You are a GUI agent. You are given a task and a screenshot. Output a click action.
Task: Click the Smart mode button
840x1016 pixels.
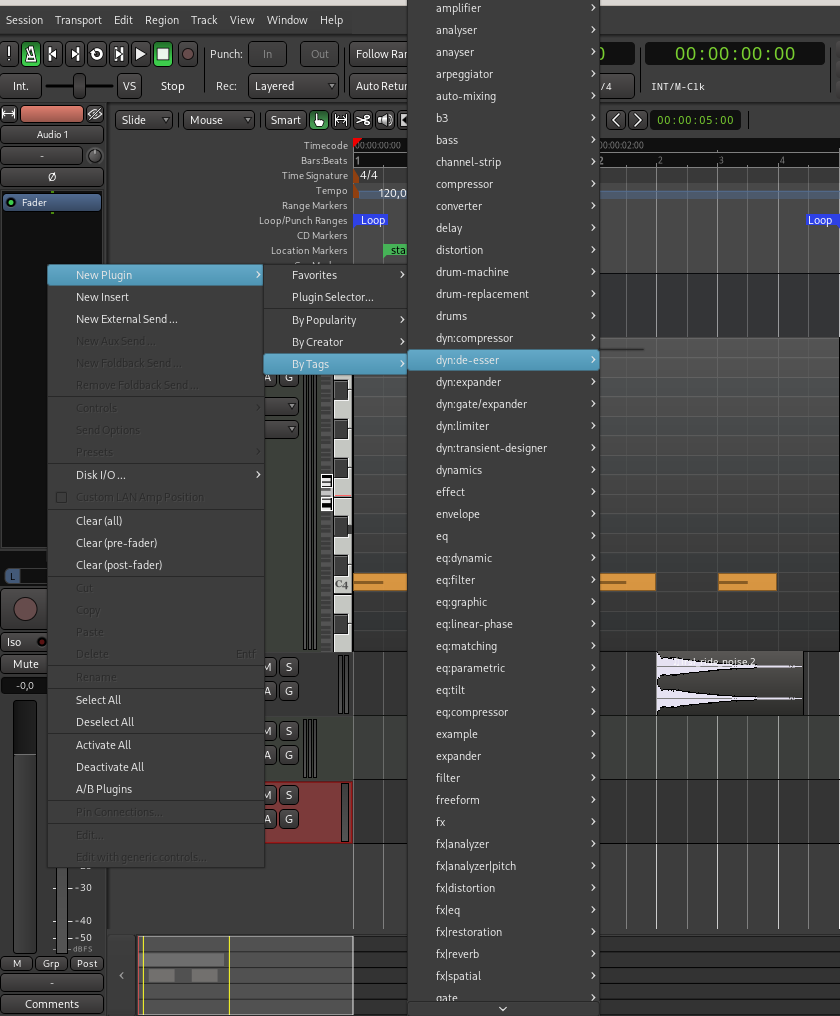285,120
